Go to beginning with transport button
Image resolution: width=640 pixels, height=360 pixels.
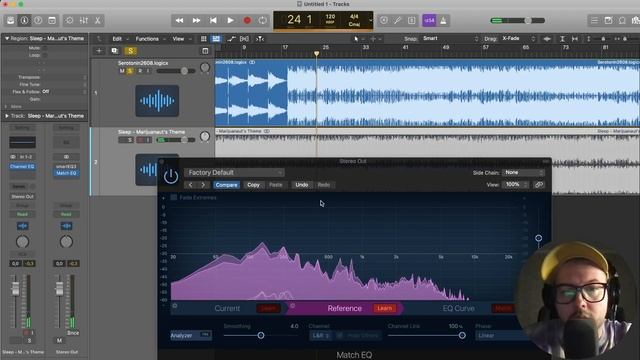pos(213,20)
